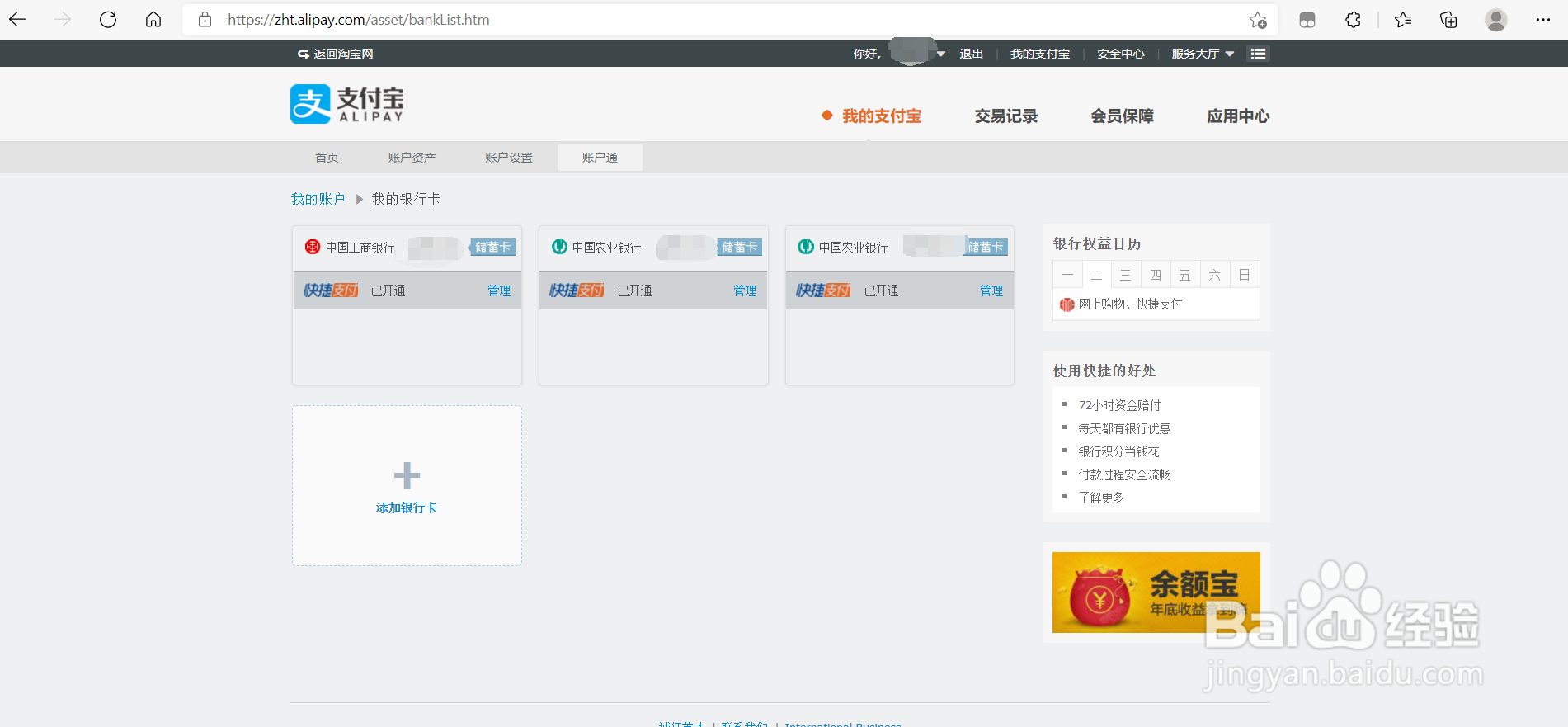Click ABC bank logo on second card
The image size is (1568, 727).
point(559,247)
